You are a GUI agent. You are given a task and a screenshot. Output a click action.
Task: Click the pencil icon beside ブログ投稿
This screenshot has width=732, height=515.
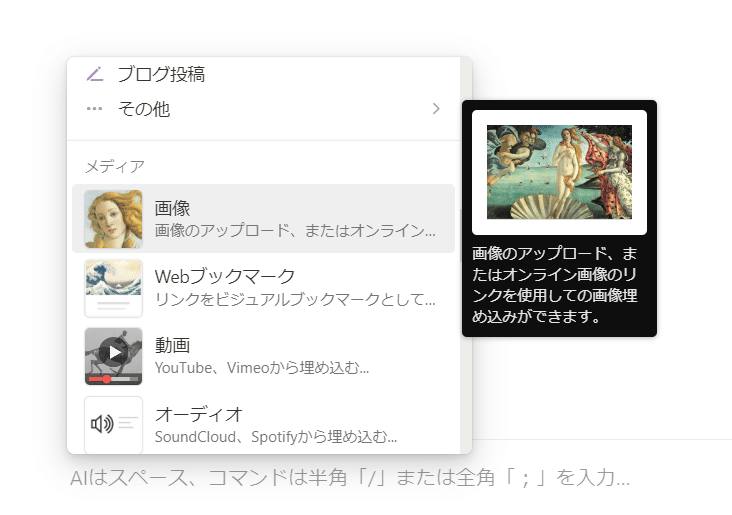pos(95,75)
